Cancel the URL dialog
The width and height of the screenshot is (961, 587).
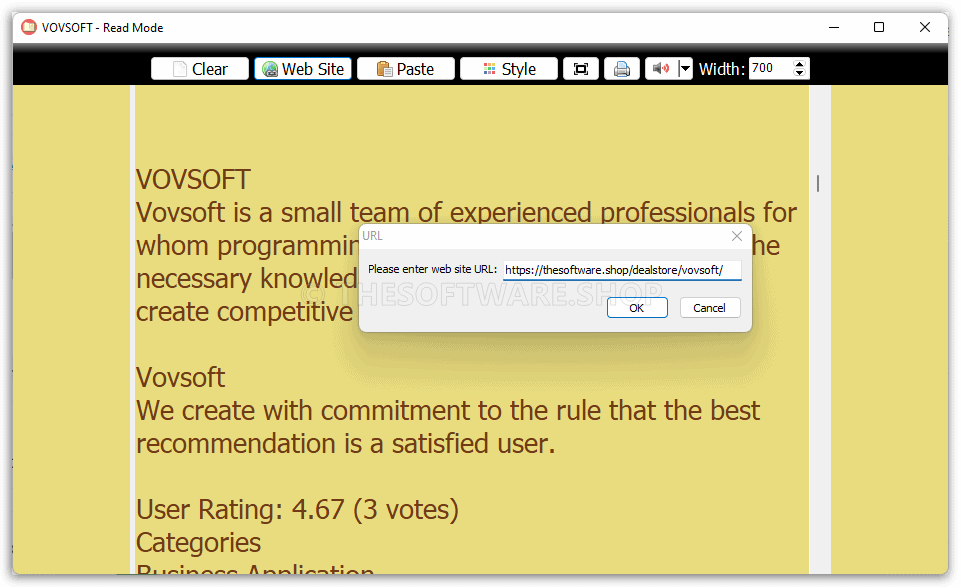coord(710,308)
